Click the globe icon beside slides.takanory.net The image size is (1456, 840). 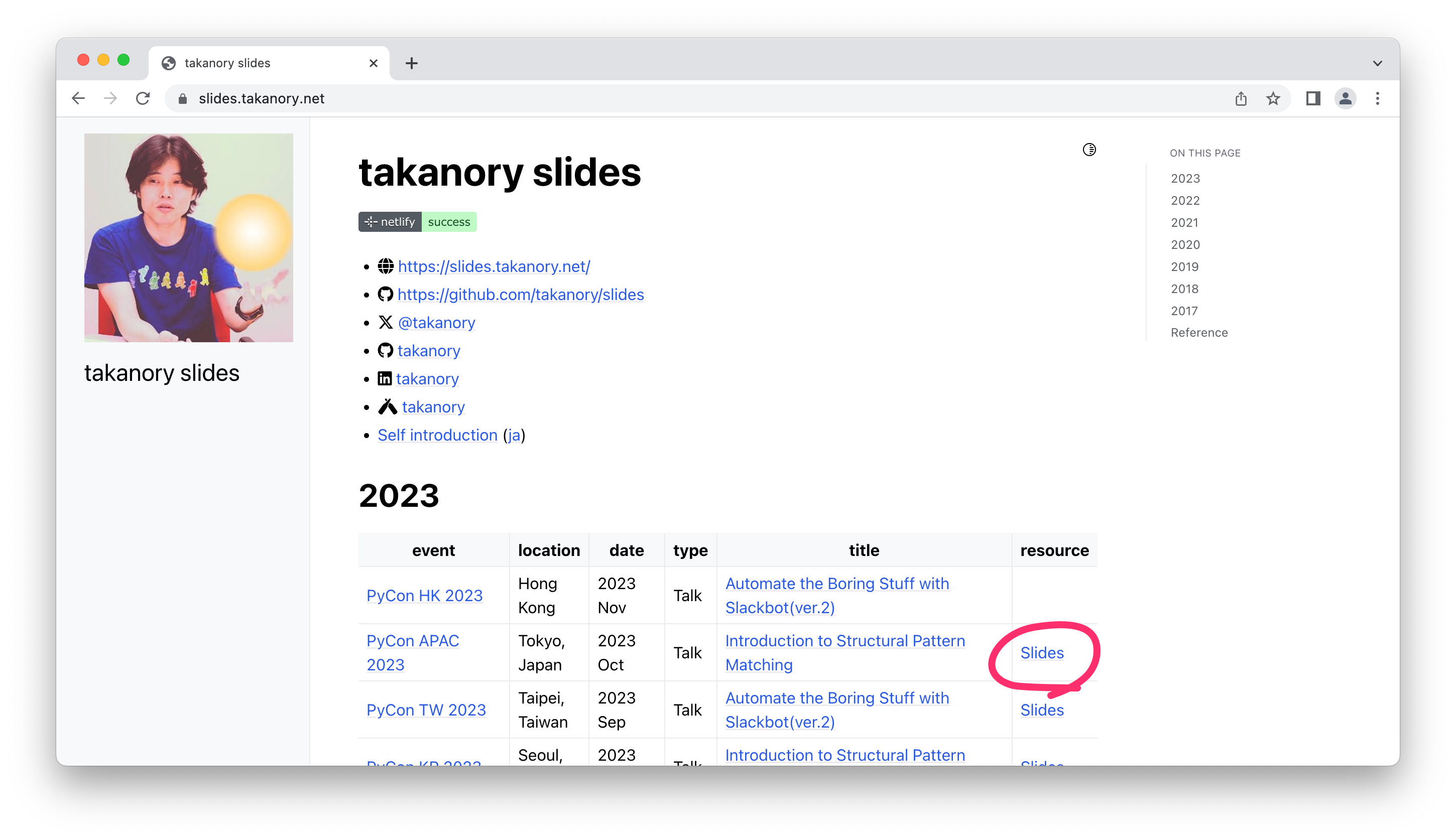pos(385,266)
